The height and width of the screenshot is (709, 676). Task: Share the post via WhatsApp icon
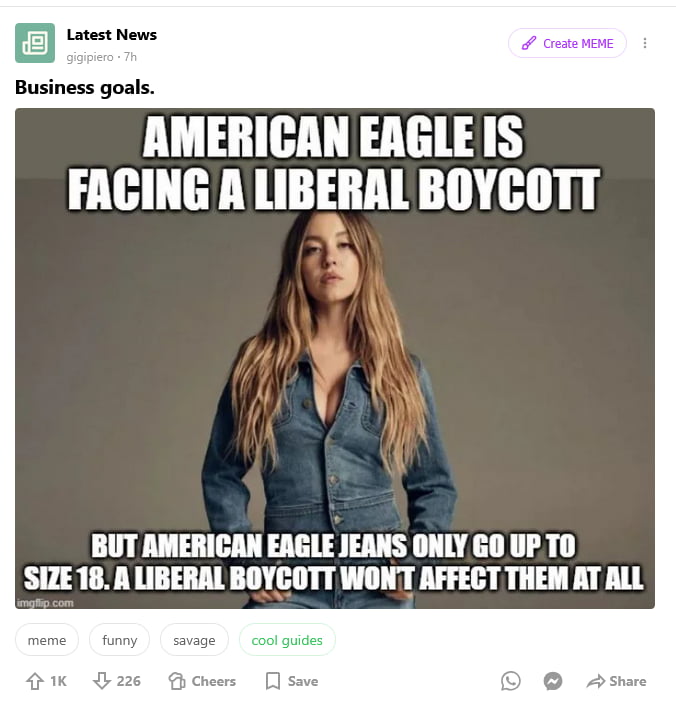[x=511, y=681]
